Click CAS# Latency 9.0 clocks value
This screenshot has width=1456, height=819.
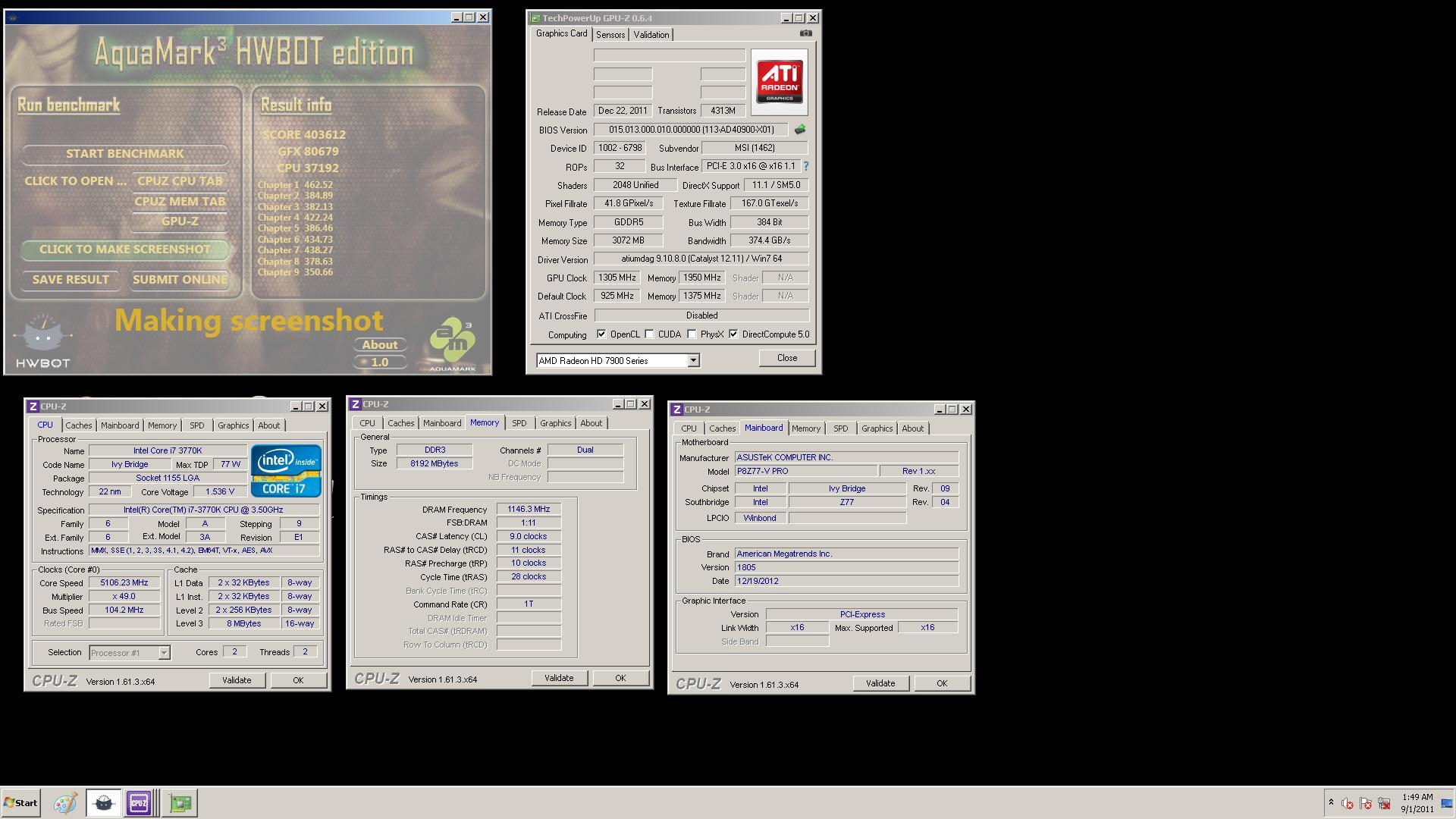(529, 536)
